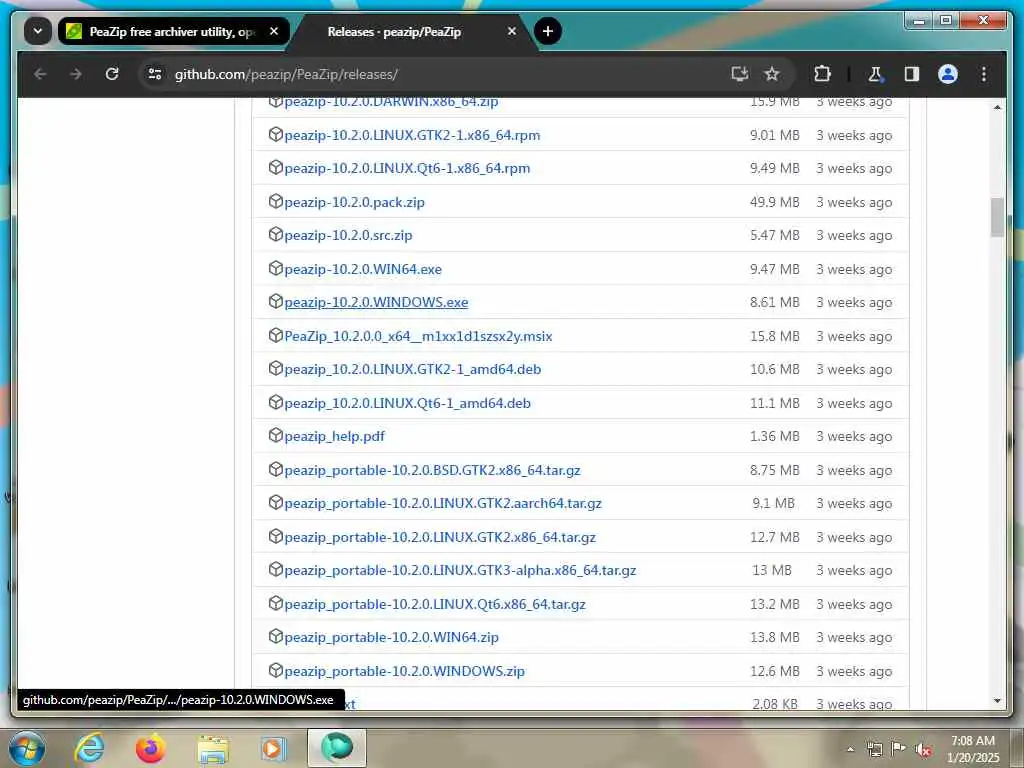The image size is (1024, 768).
Task: Download peazip_portable-10.2.0.WINDOWS.zip
Action: pos(404,671)
